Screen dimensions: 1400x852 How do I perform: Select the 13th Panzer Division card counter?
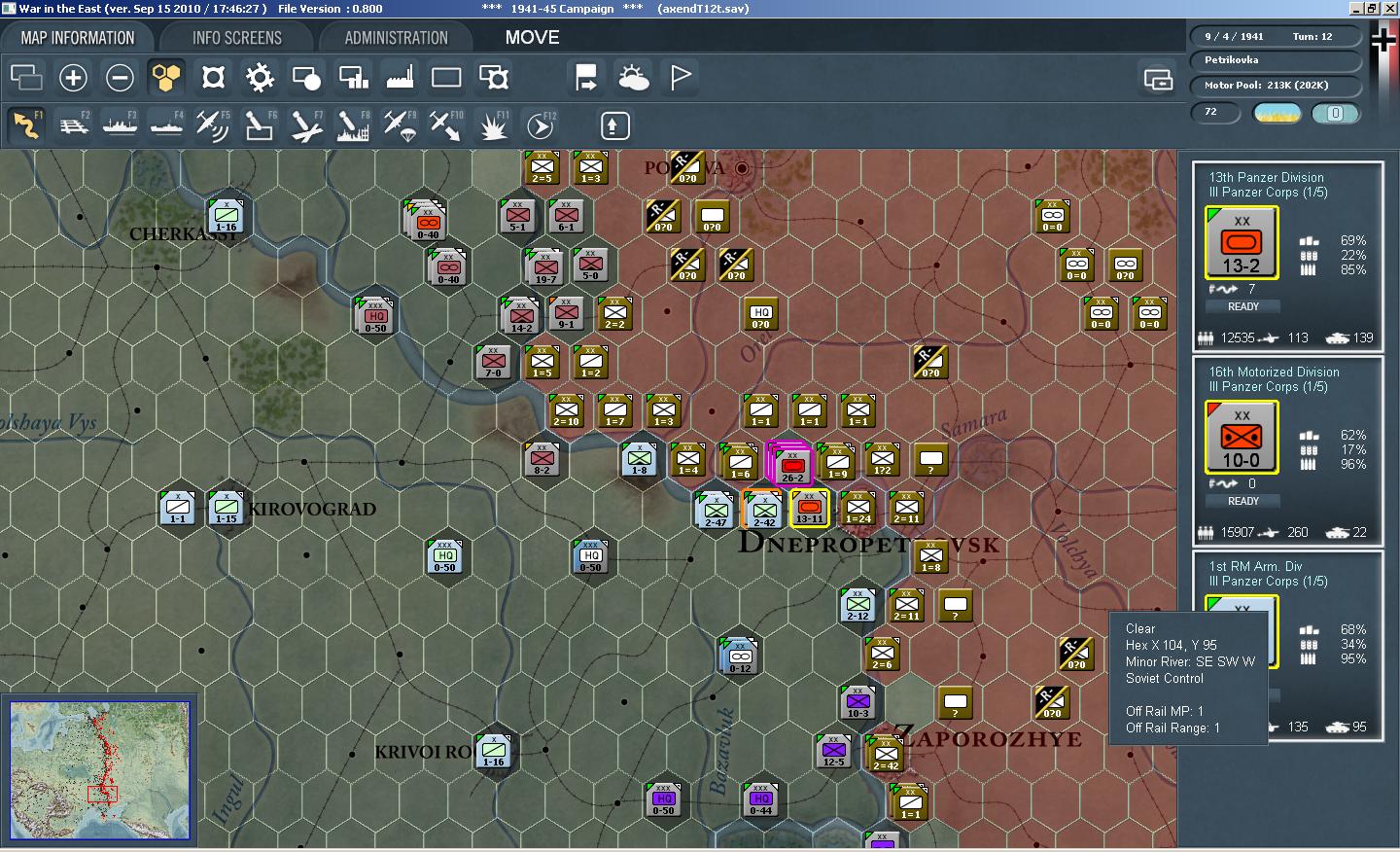1242,243
